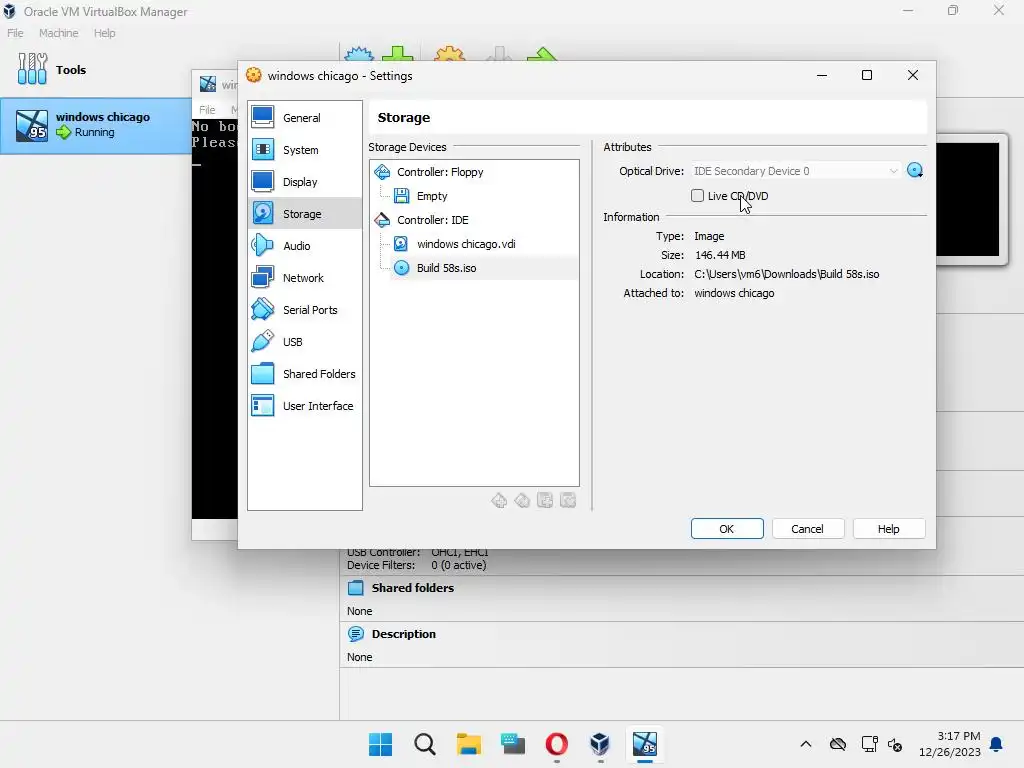Open the Windows Start menu
1024x768 pixels.
[381, 744]
